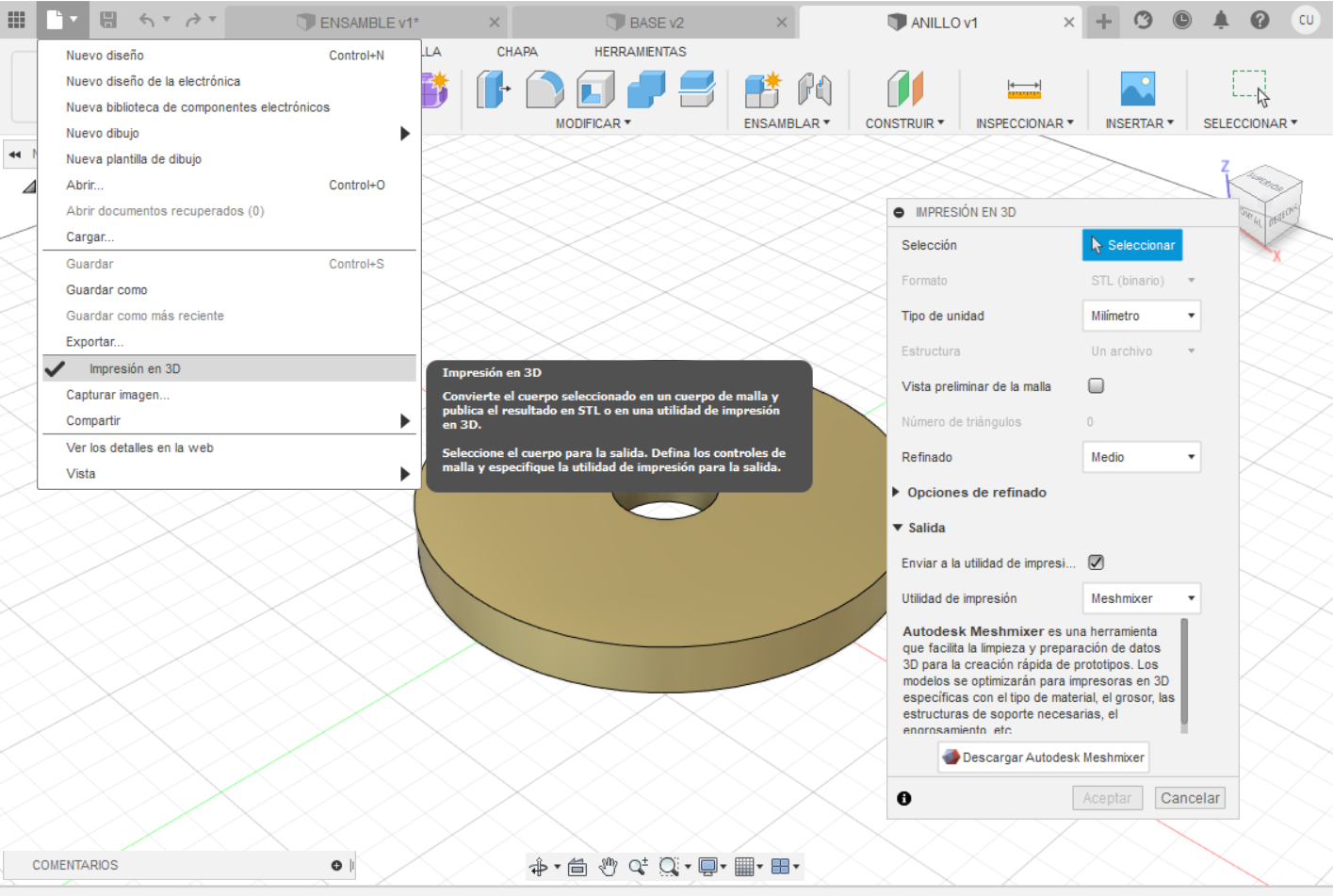This screenshot has height=896, width=1333.
Task: Choose Exportar... menu entry
Action: (x=229, y=342)
